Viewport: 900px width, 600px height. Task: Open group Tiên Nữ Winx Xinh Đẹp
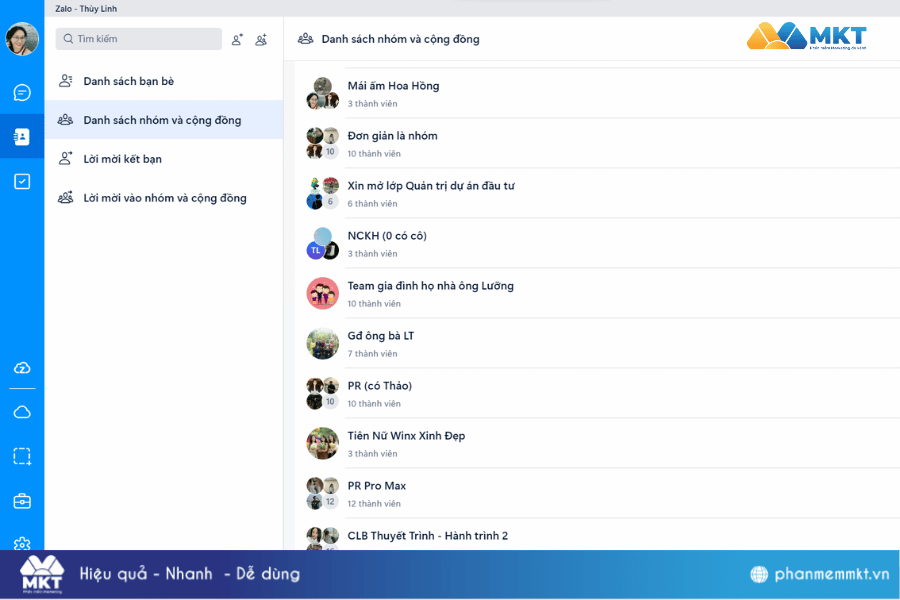coord(598,443)
